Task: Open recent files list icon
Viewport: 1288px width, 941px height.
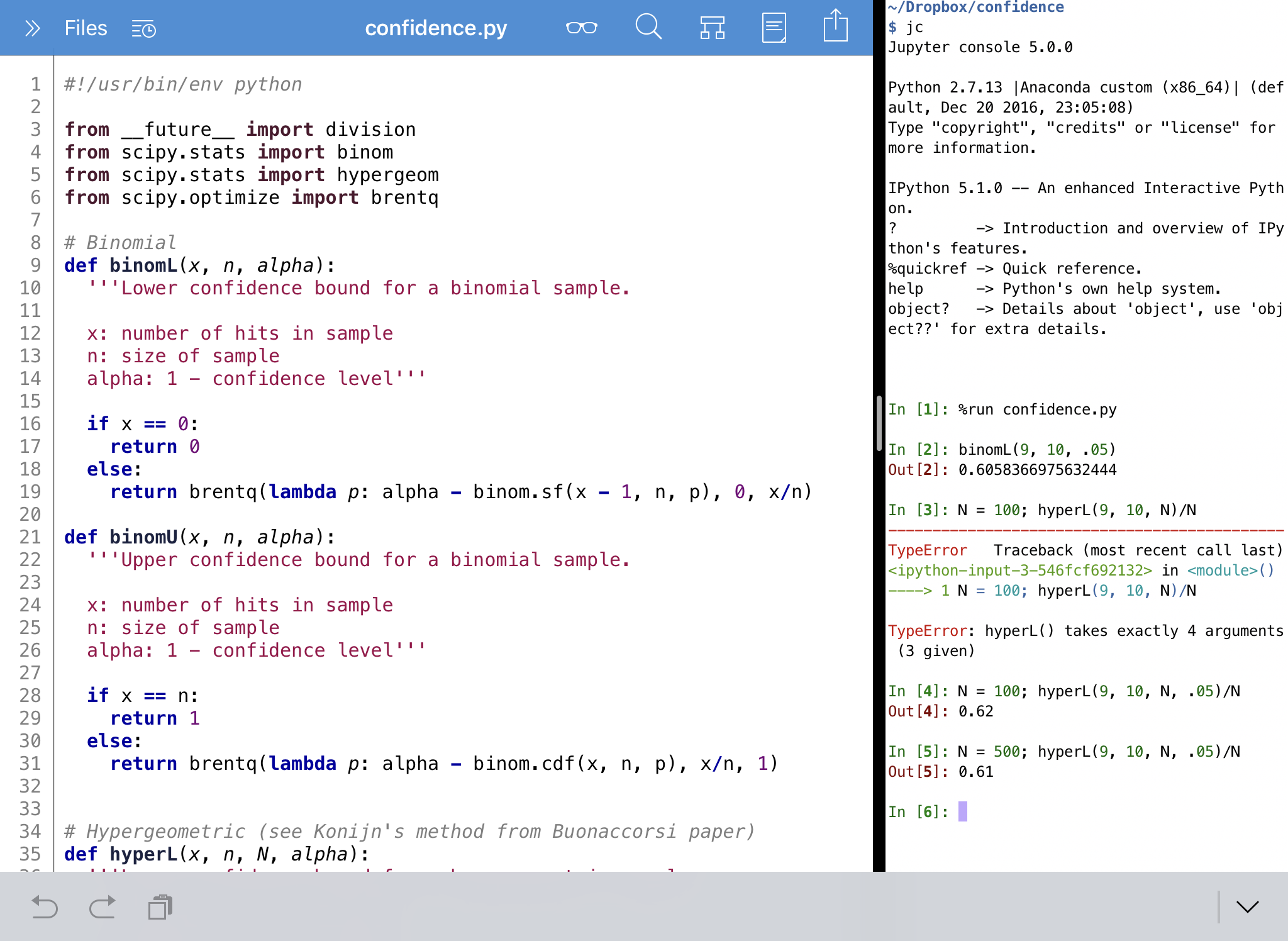Action: pos(143,29)
